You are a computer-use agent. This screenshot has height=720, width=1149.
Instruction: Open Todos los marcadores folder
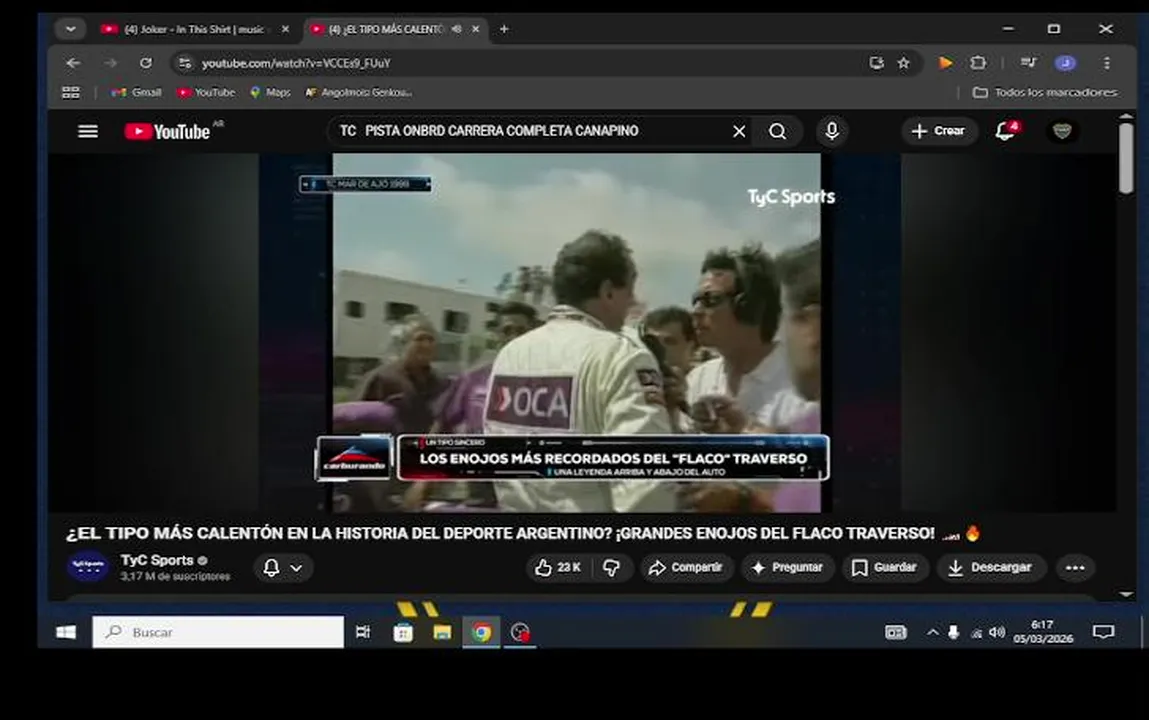pos(1045,92)
